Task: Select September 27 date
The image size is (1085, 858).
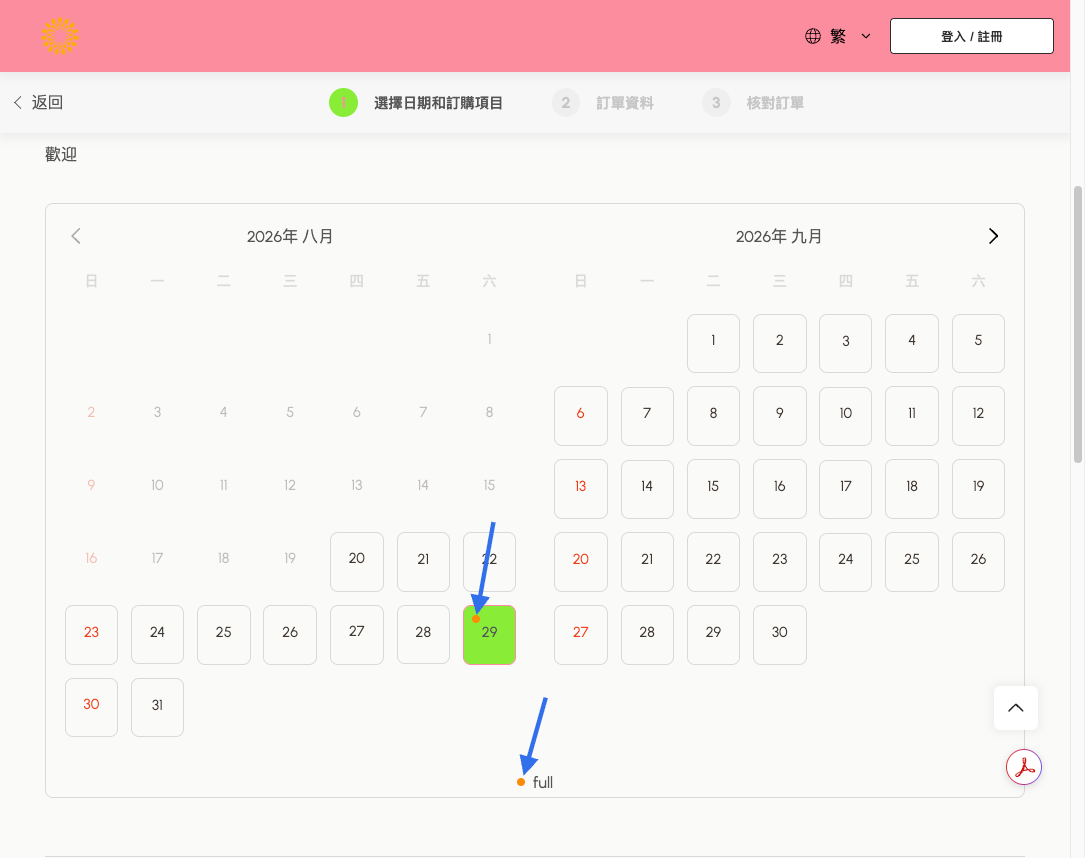Action: click(x=581, y=635)
